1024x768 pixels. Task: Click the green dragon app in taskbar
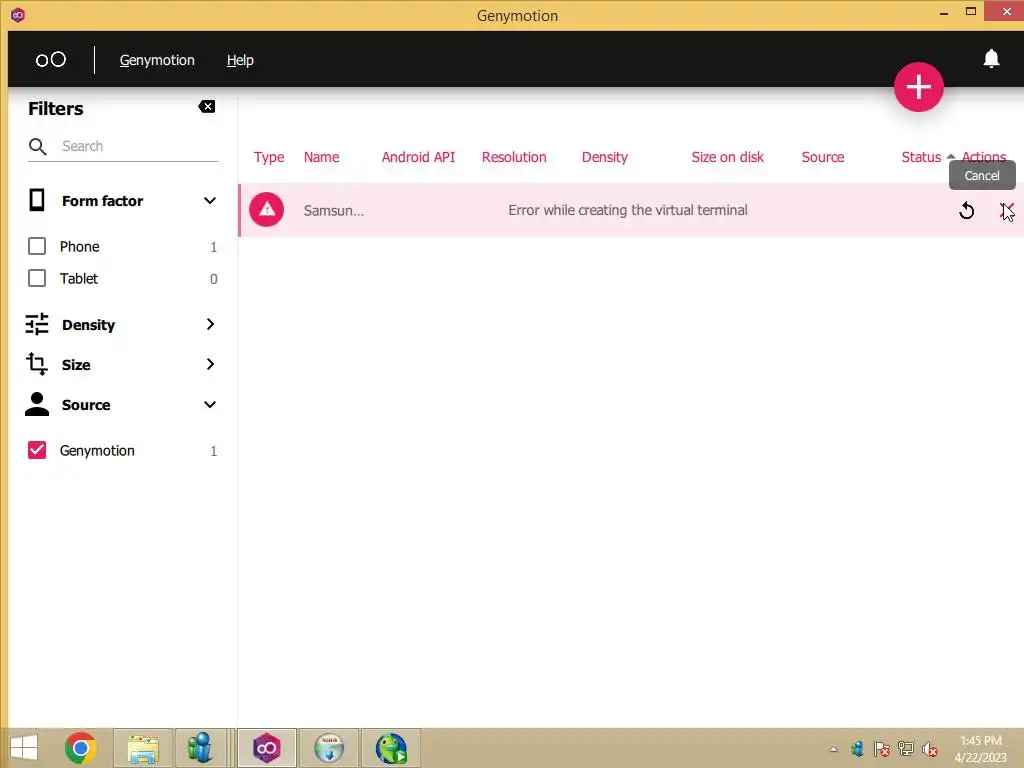[391, 748]
